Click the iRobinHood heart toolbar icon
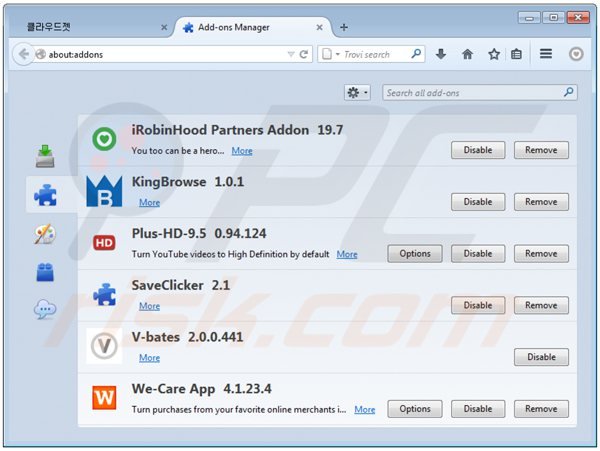Screen dimensions: 600x451 tap(576, 54)
